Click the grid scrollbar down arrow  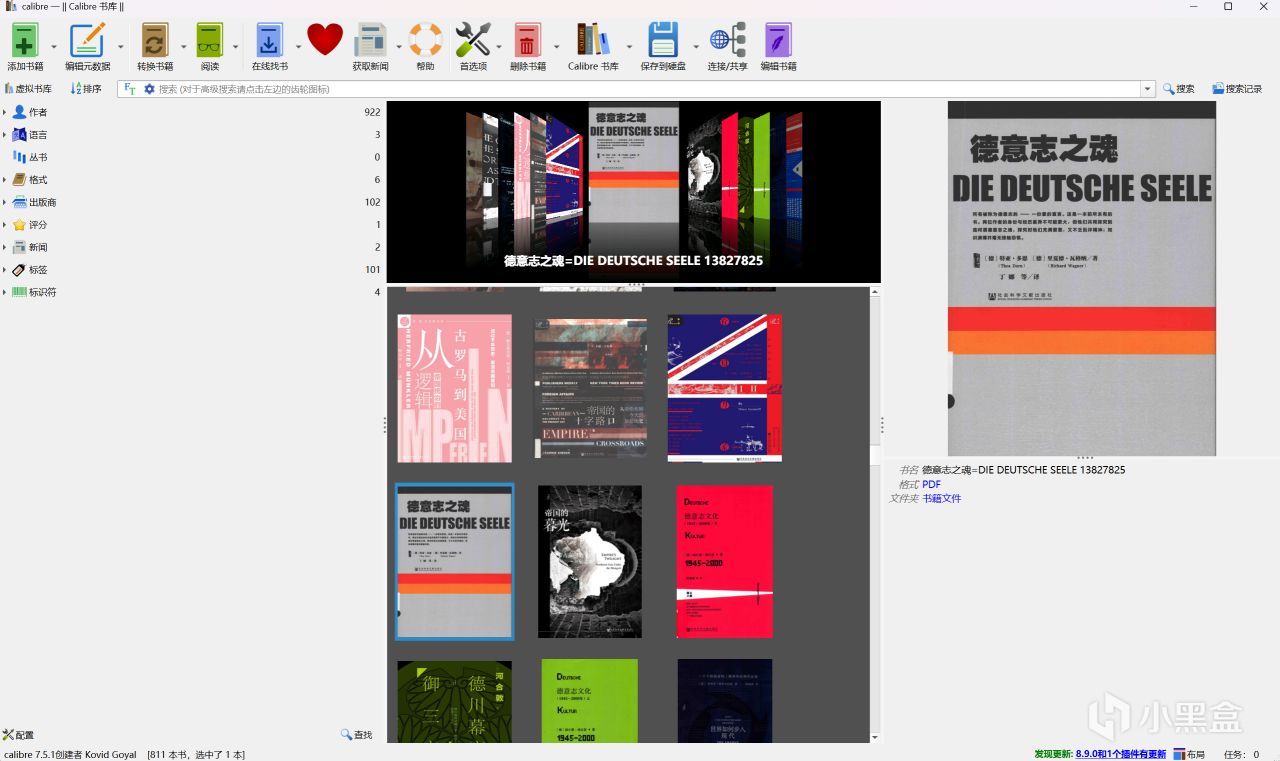point(875,737)
